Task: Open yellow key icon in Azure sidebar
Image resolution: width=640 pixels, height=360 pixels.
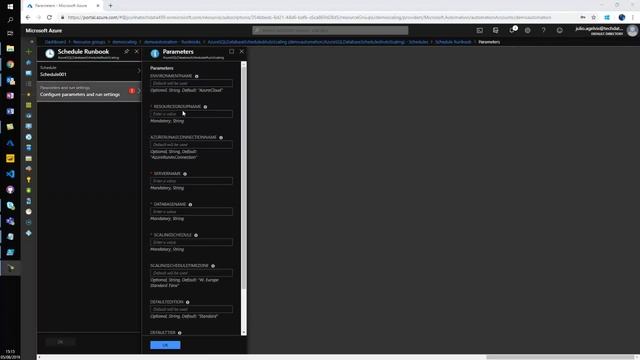Action: coord(29,180)
